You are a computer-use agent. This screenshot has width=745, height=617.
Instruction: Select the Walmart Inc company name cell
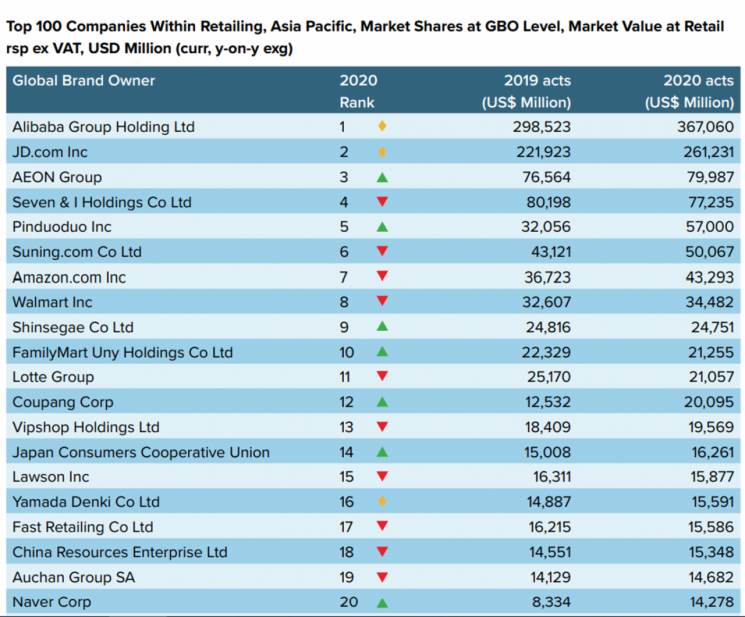click(x=52, y=302)
